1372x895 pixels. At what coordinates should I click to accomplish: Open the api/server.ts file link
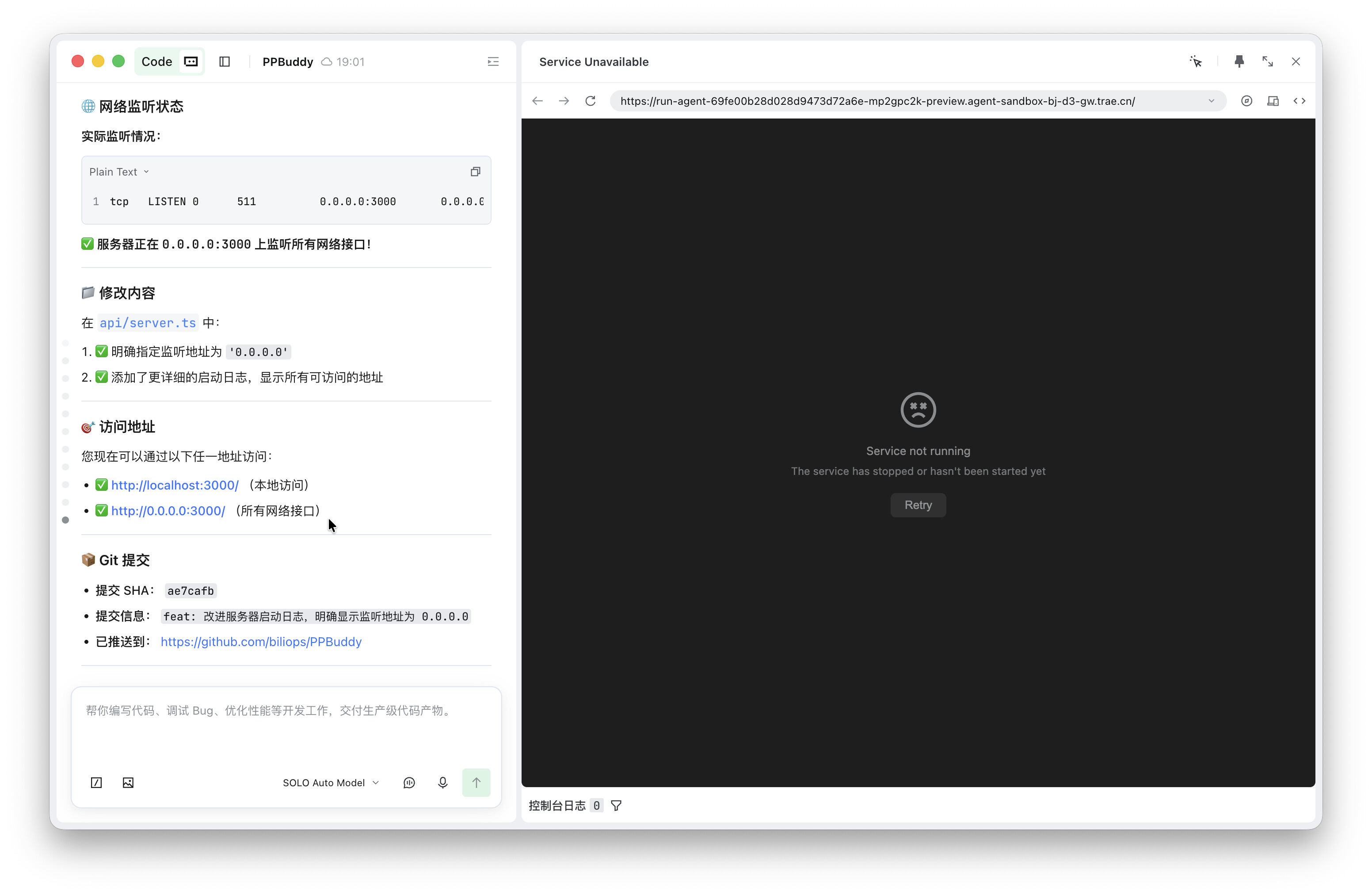point(148,323)
